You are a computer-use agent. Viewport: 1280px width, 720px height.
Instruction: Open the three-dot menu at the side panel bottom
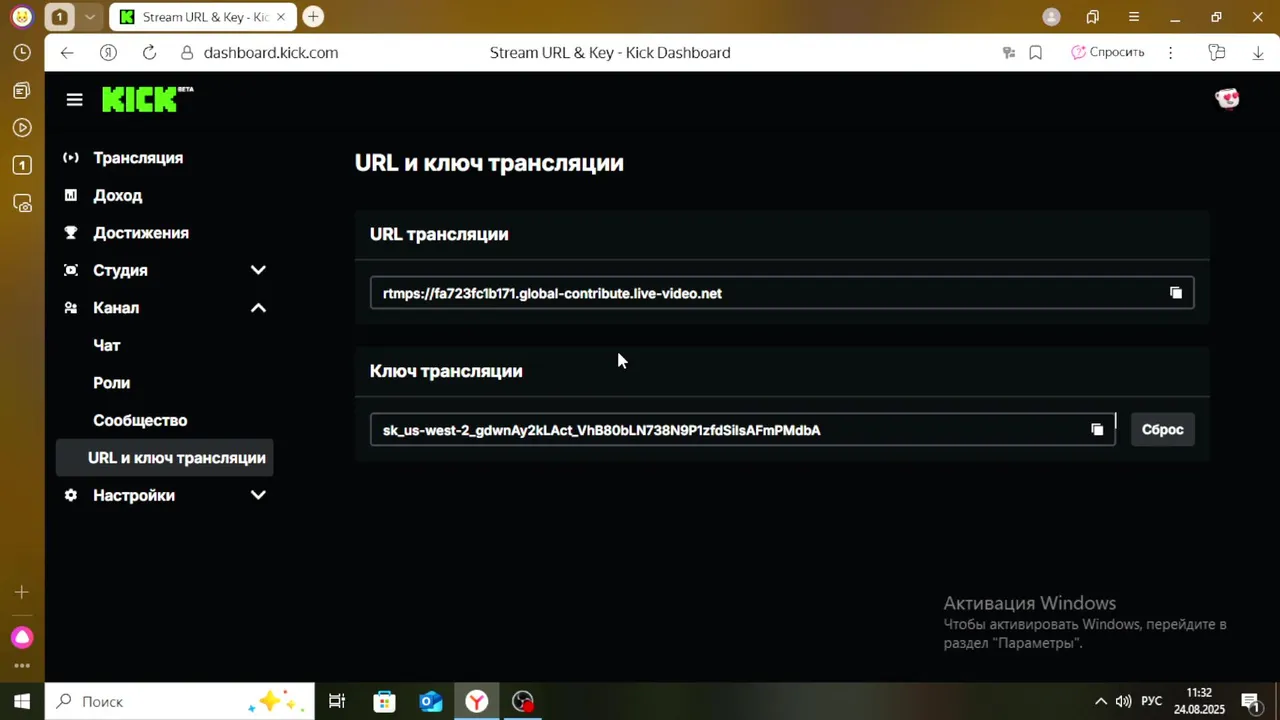pos(22,666)
